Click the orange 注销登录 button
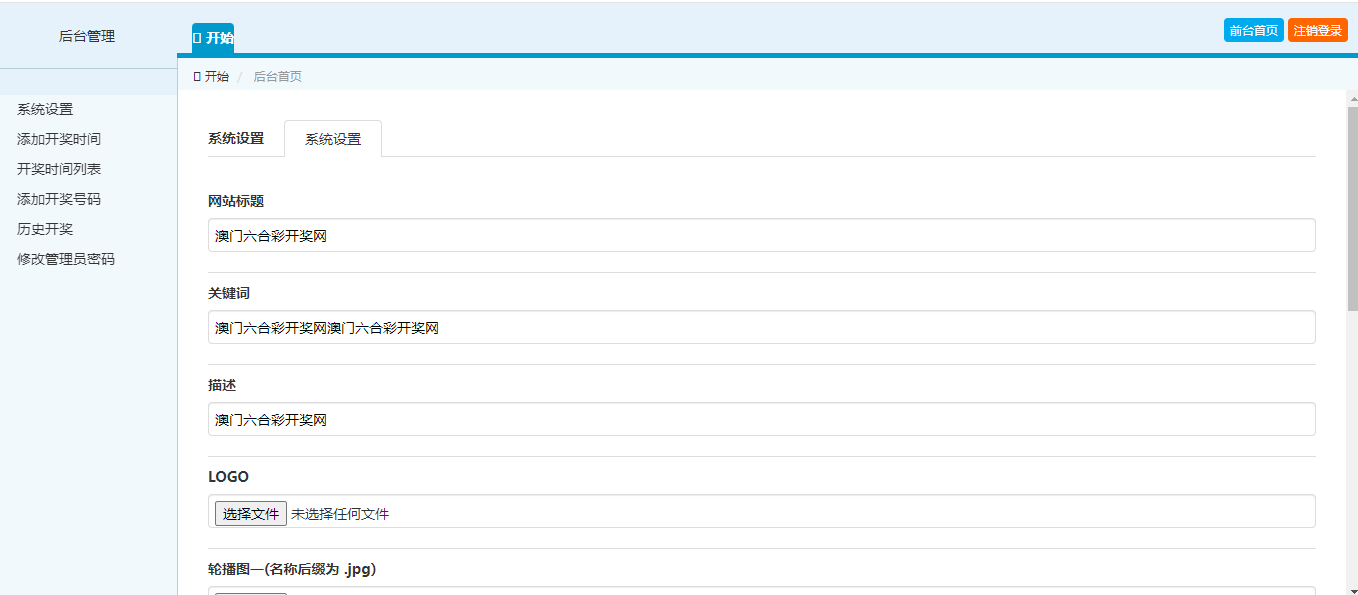This screenshot has width=1358, height=595. 1317,31
